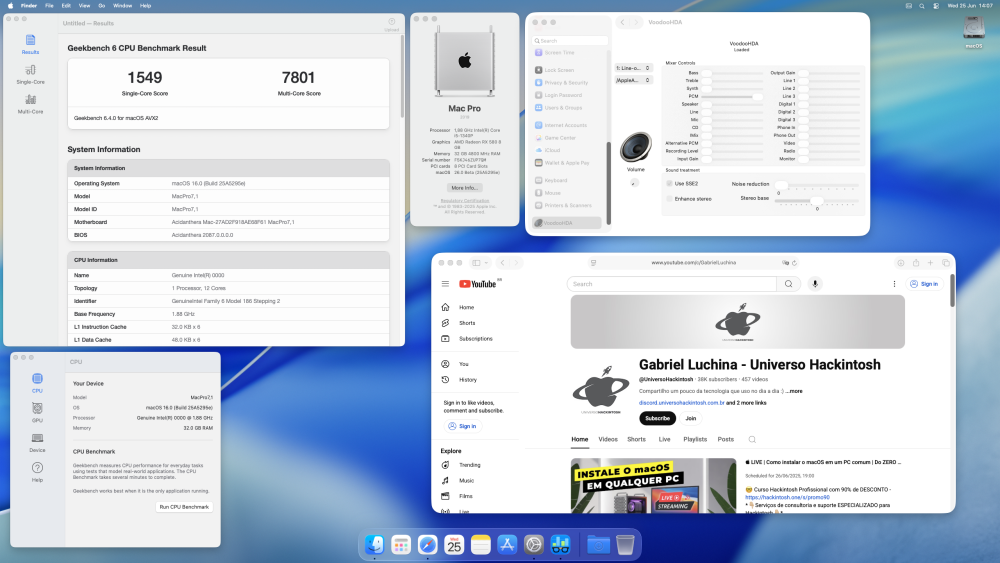Click YouTube voice search microphone icon
The height and width of the screenshot is (563, 1000).
[x=815, y=284]
